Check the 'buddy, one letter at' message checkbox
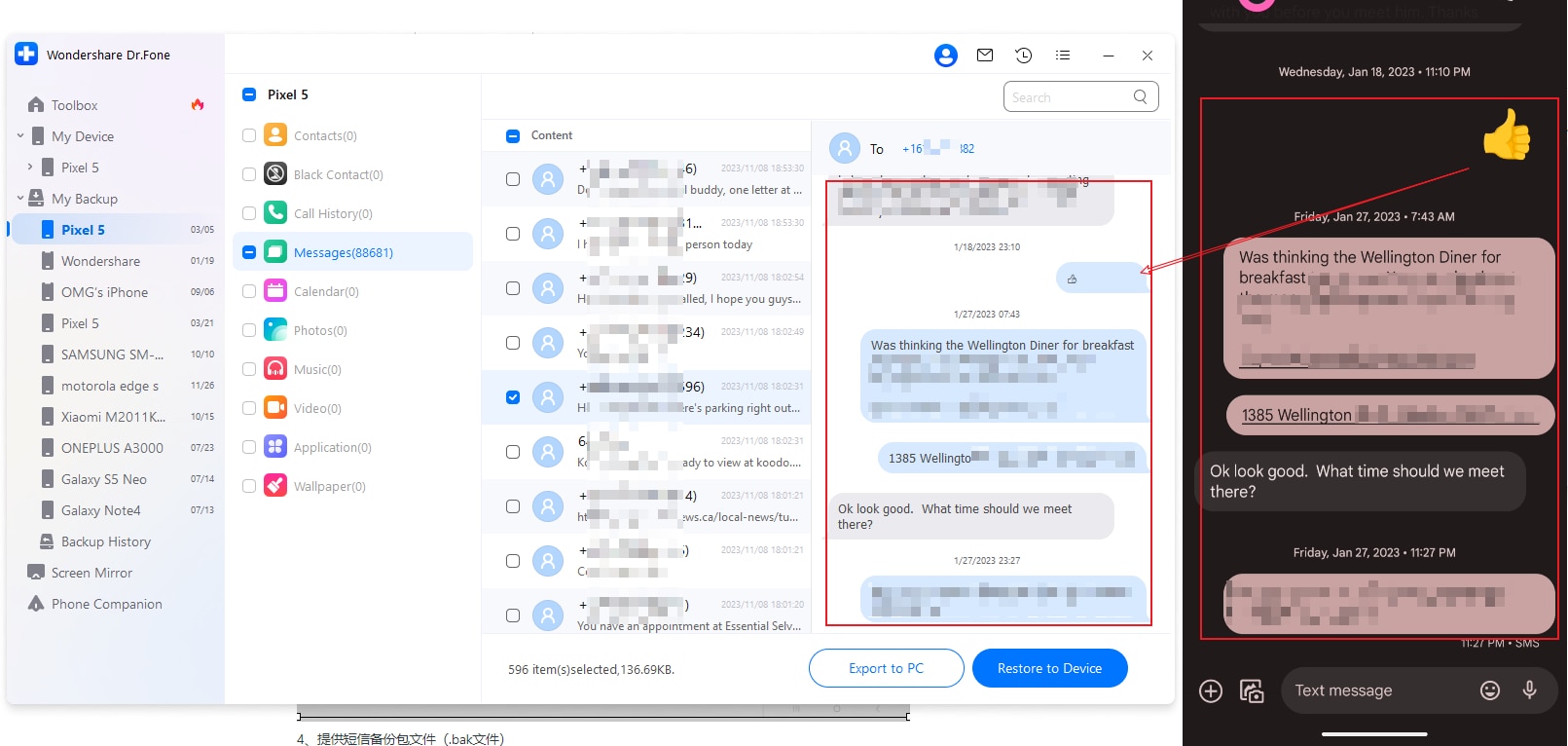The image size is (1568, 746). click(x=513, y=179)
